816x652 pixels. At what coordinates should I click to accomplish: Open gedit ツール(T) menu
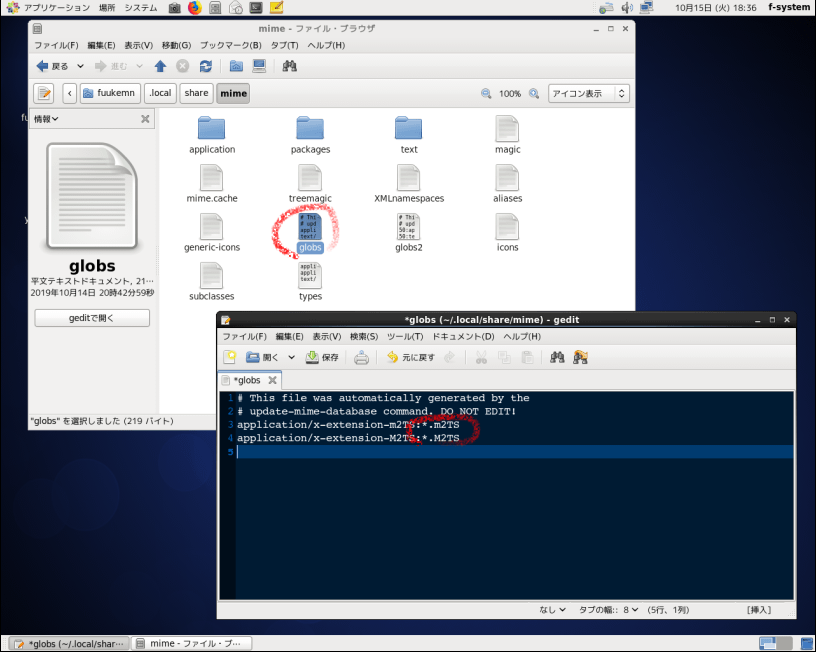(405, 337)
